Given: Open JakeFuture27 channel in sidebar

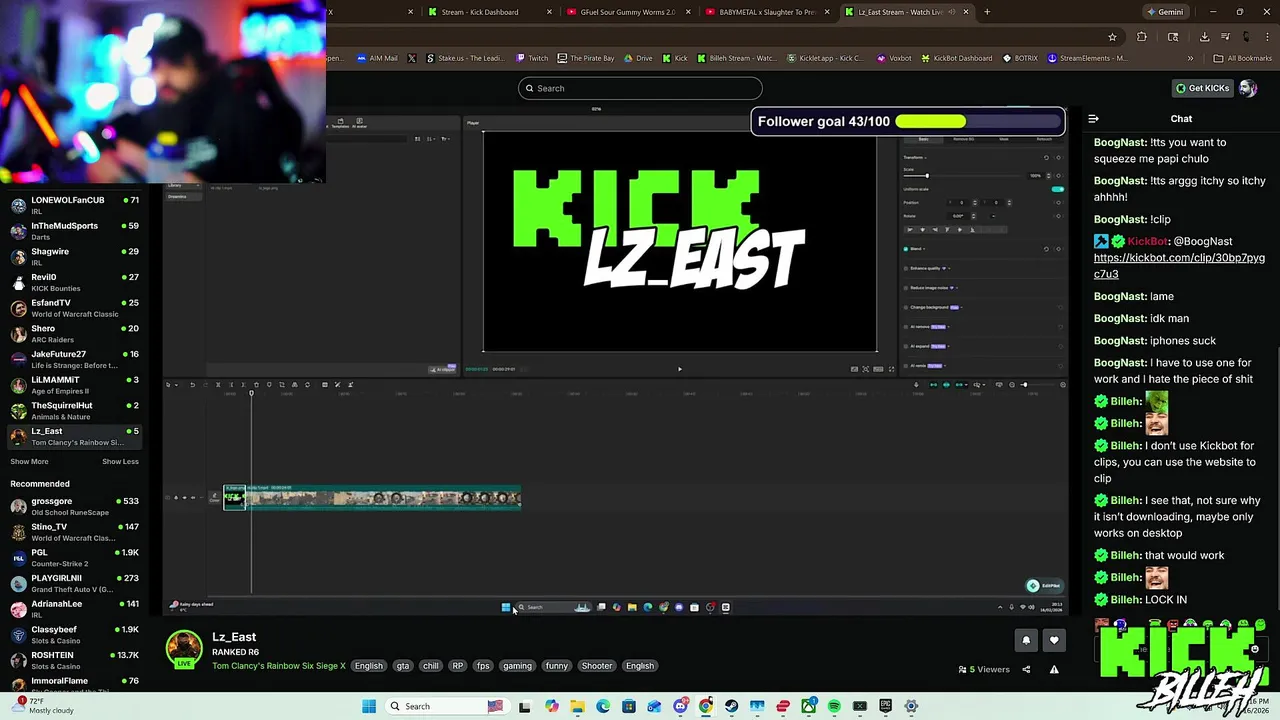Looking at the screenshot, I should (75, 359).
